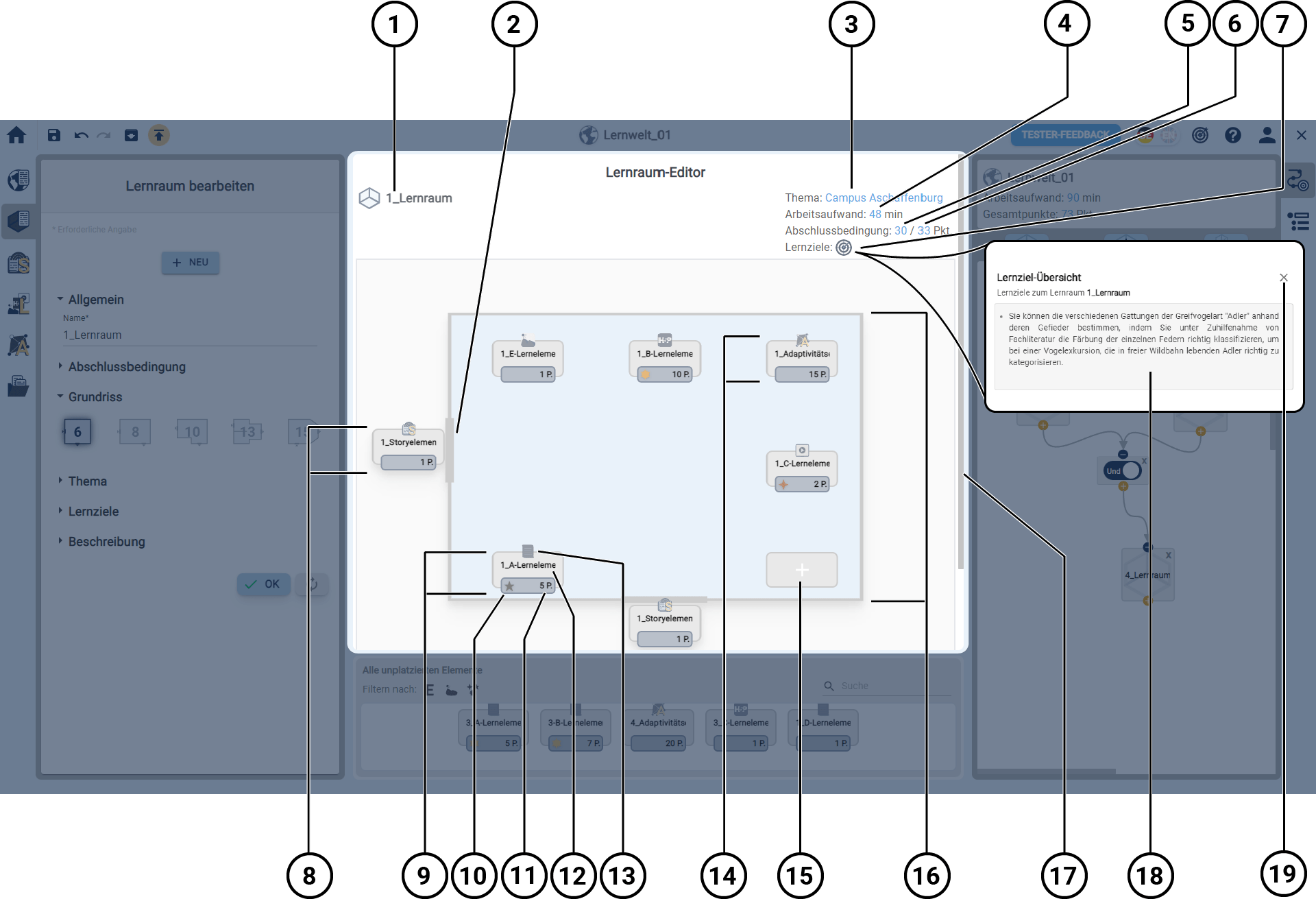Select the 4_Lernraum node in the graph
Image resolution: width=1316 pixels, height=899 pixels.
pyautogui.click(x=1147, y=575)
